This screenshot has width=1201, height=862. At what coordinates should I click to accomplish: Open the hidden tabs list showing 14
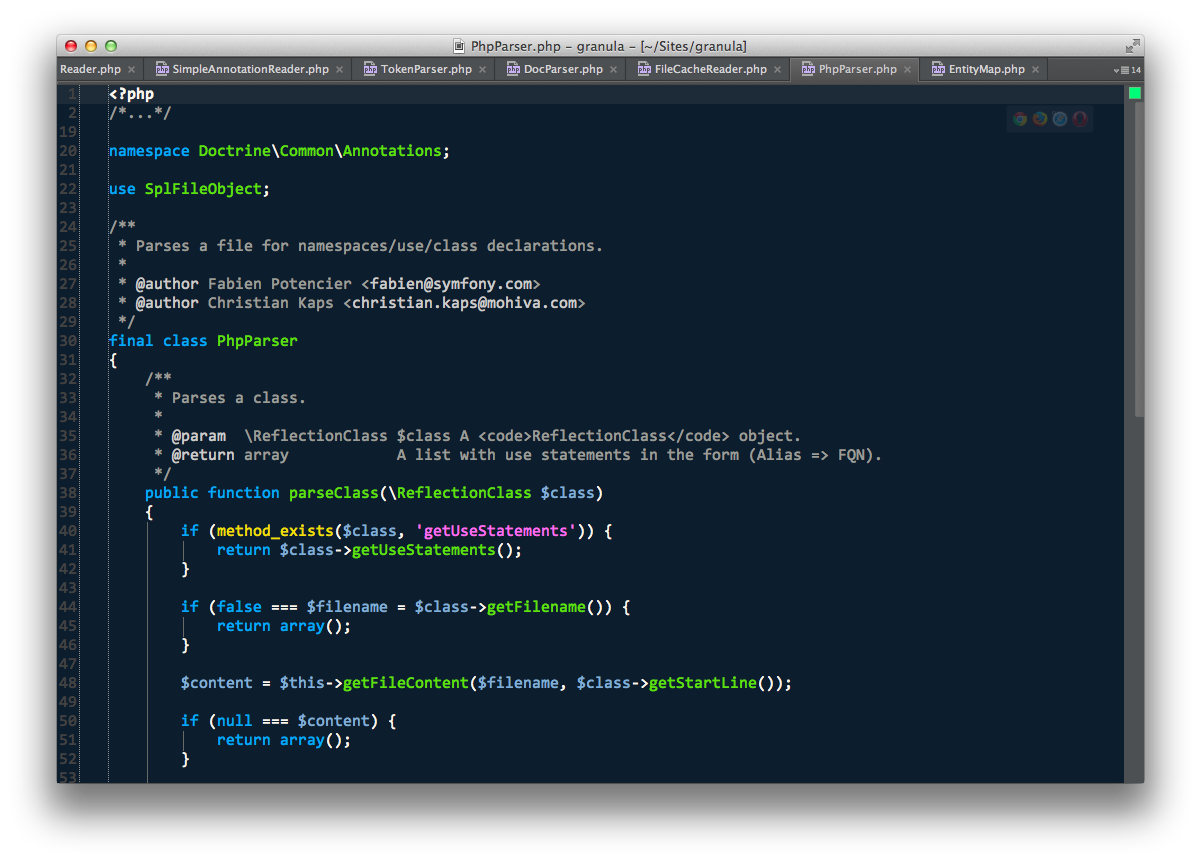click(x=1127, y=70)
